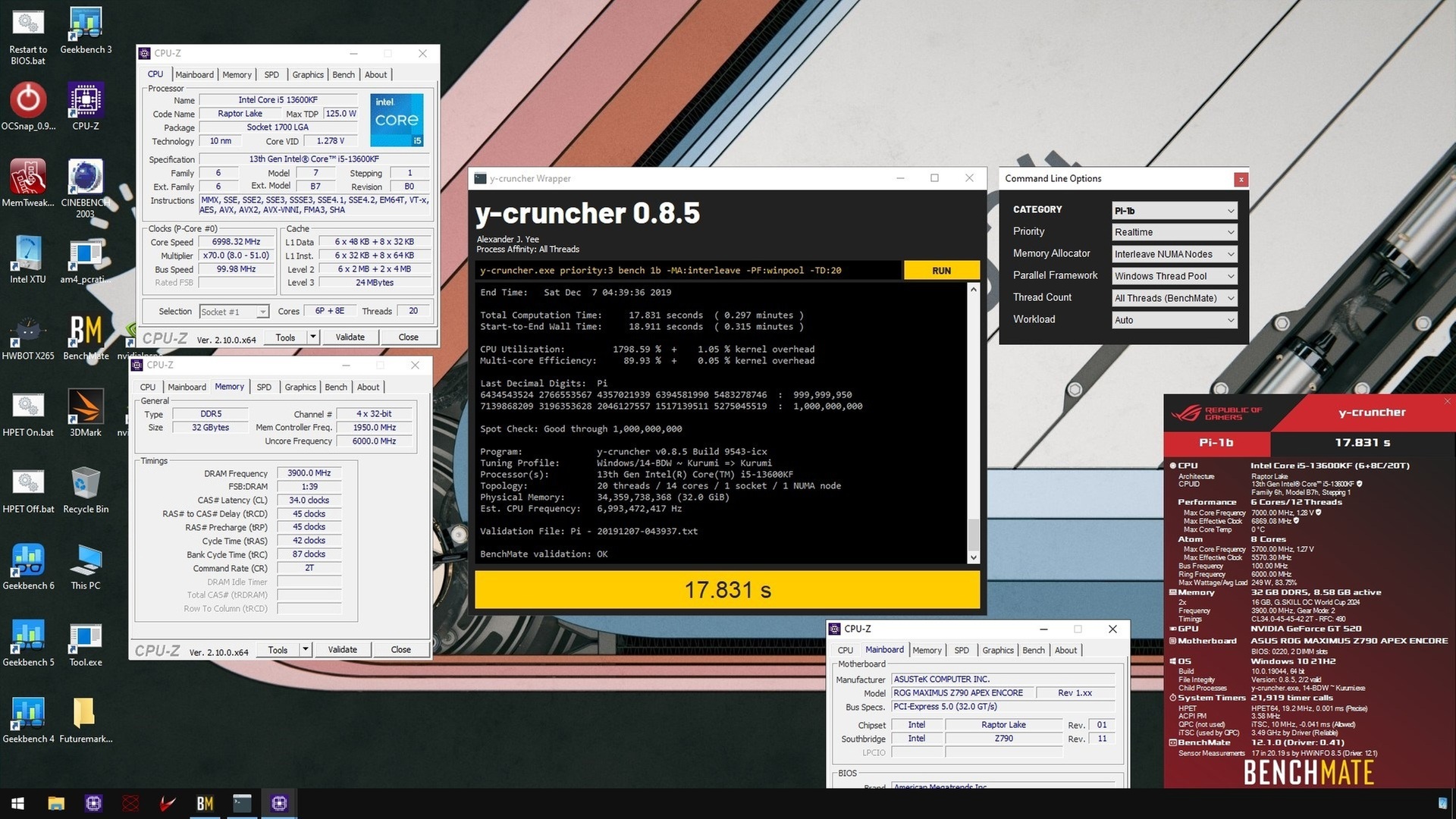Launch Geekbench 4 desktop icon
The width and height of the screenshot is (1456, 819).
coord(28,719)
